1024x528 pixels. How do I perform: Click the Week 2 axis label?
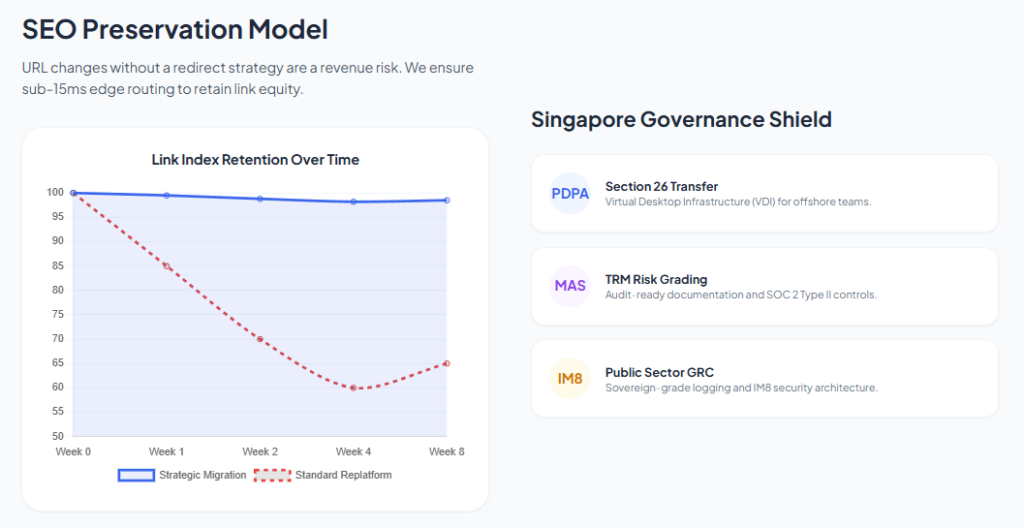pos(260,452)
